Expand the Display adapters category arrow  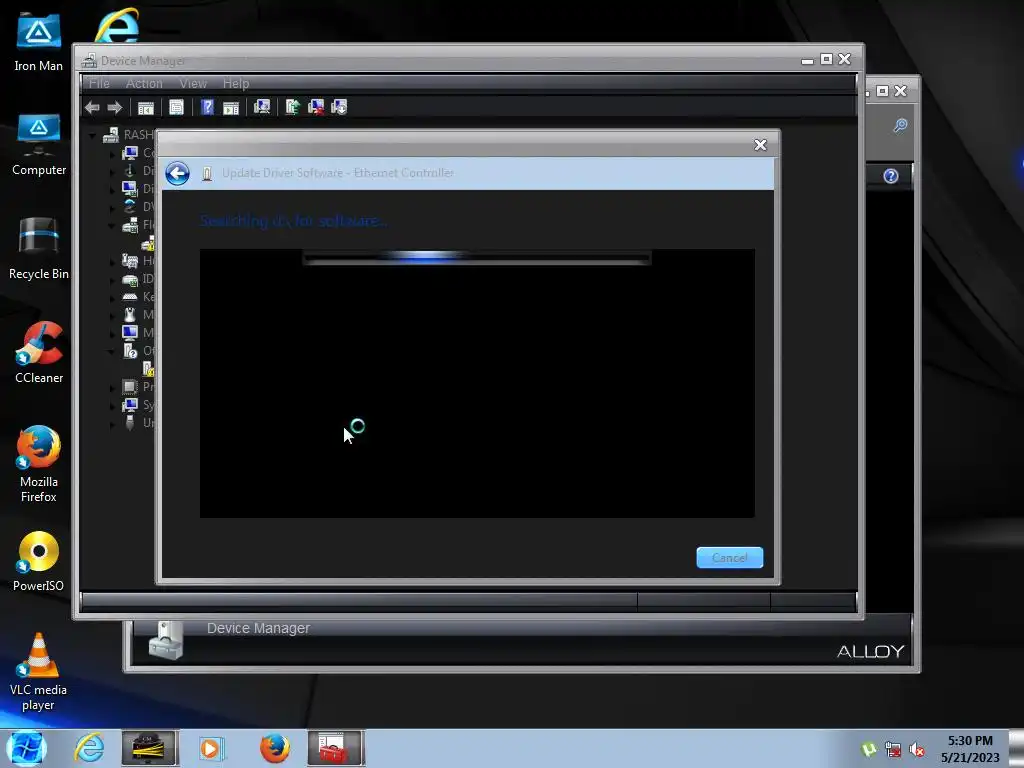[x=112, y=189]
